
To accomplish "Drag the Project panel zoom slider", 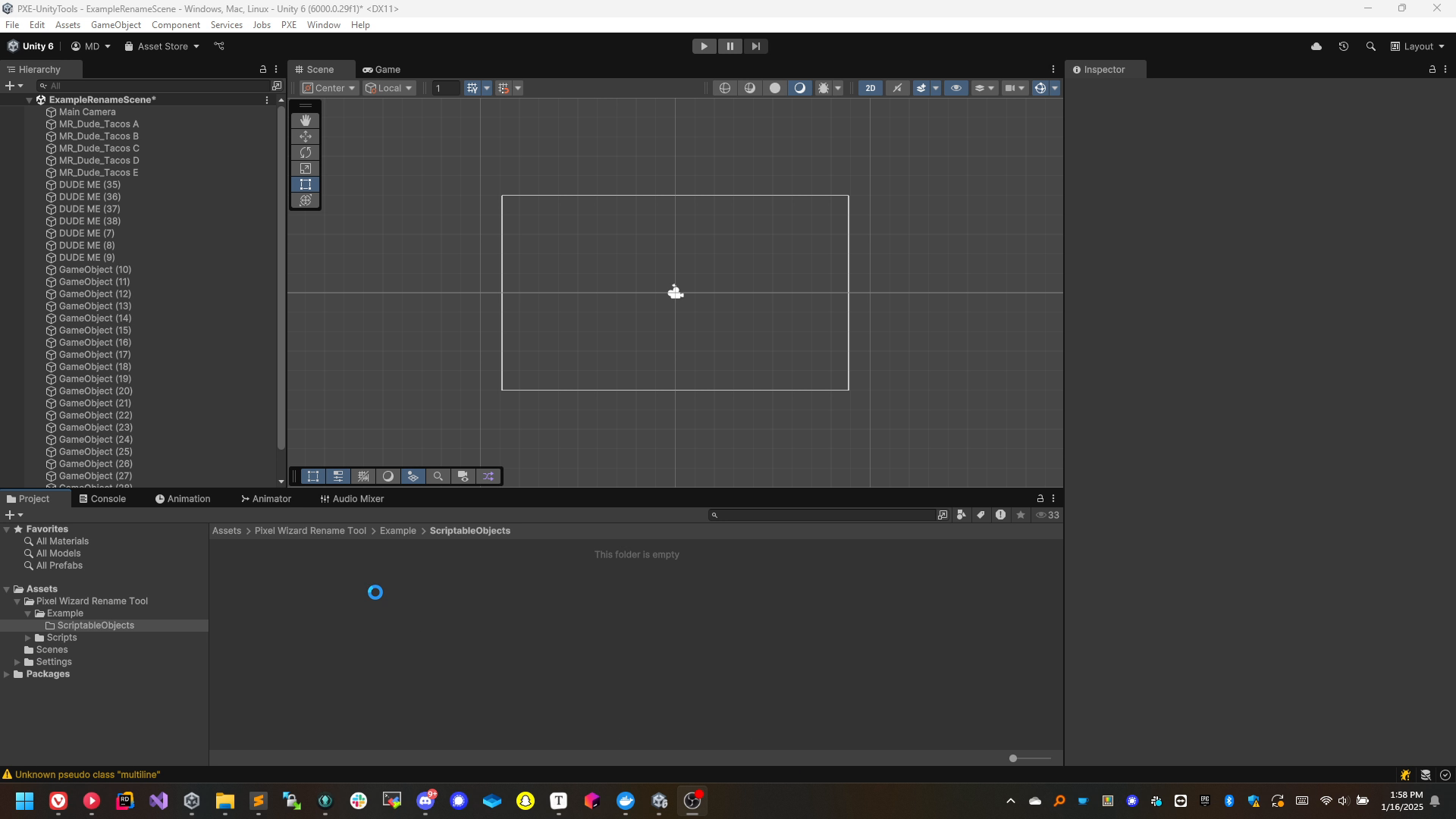I will pyautogui.click(x=1013, y=758).
